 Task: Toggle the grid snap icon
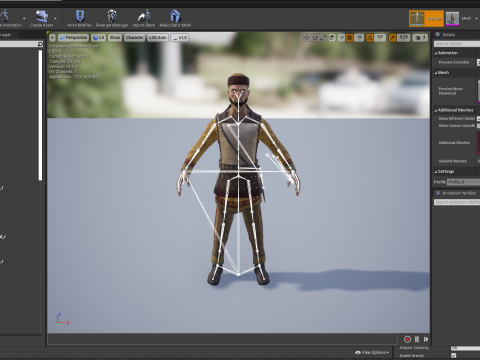point(349,38)
